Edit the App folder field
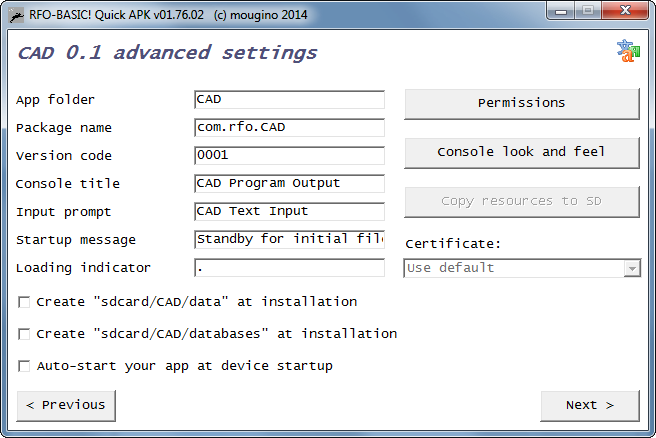 [x=290, y=100]
